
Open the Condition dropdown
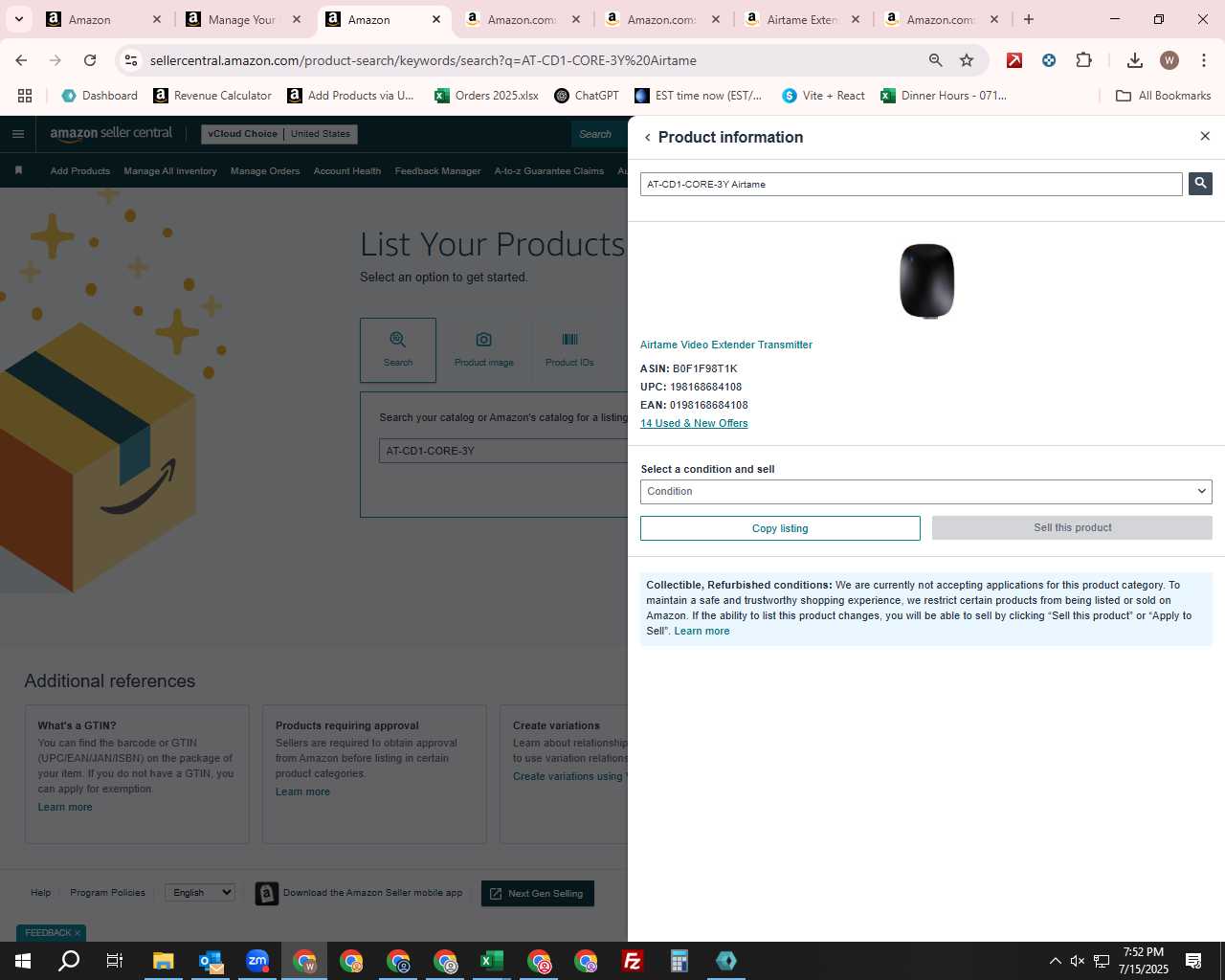pyautogui.click(x=925, y=491)
